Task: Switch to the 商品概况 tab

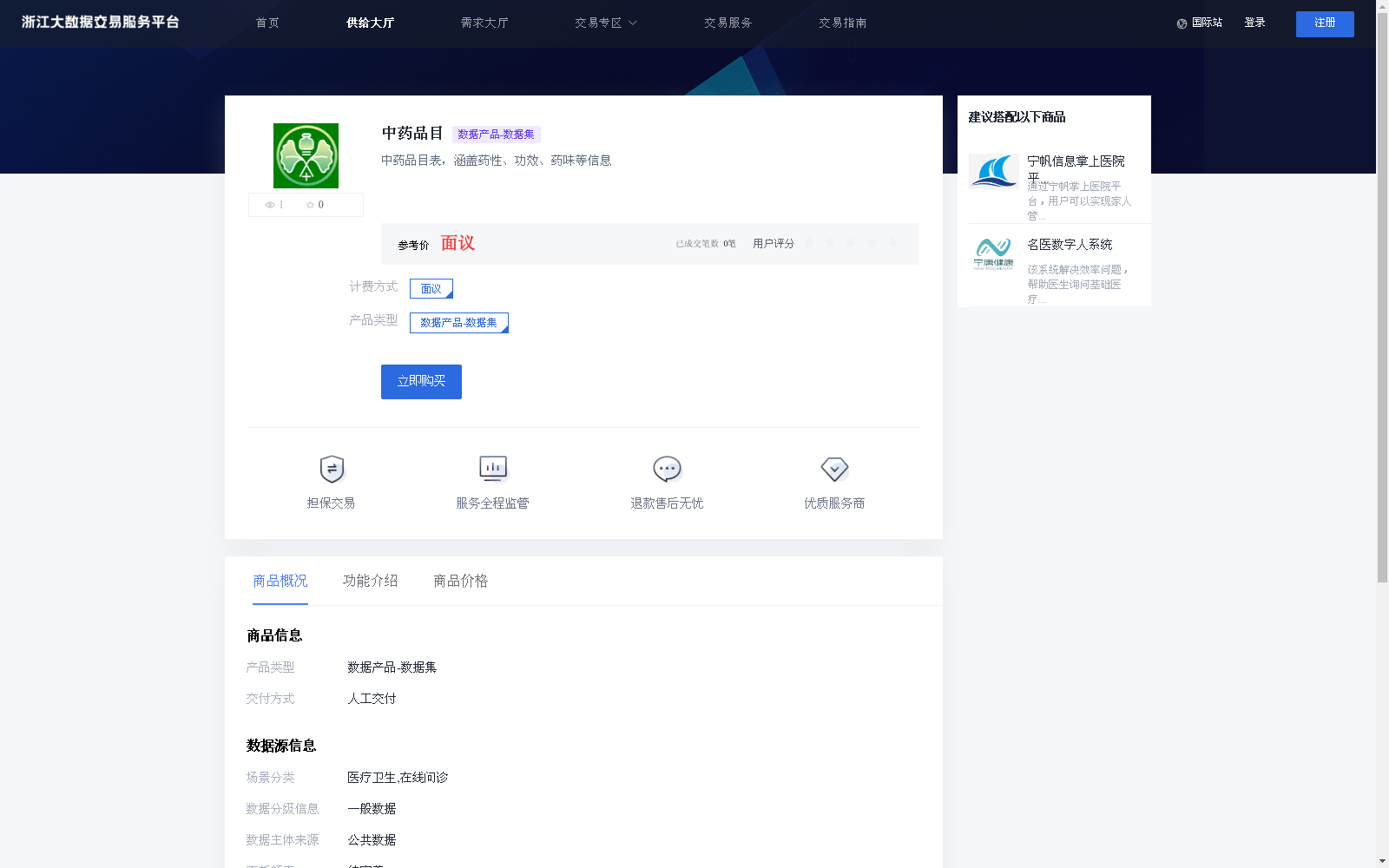Action: [280, 581]
